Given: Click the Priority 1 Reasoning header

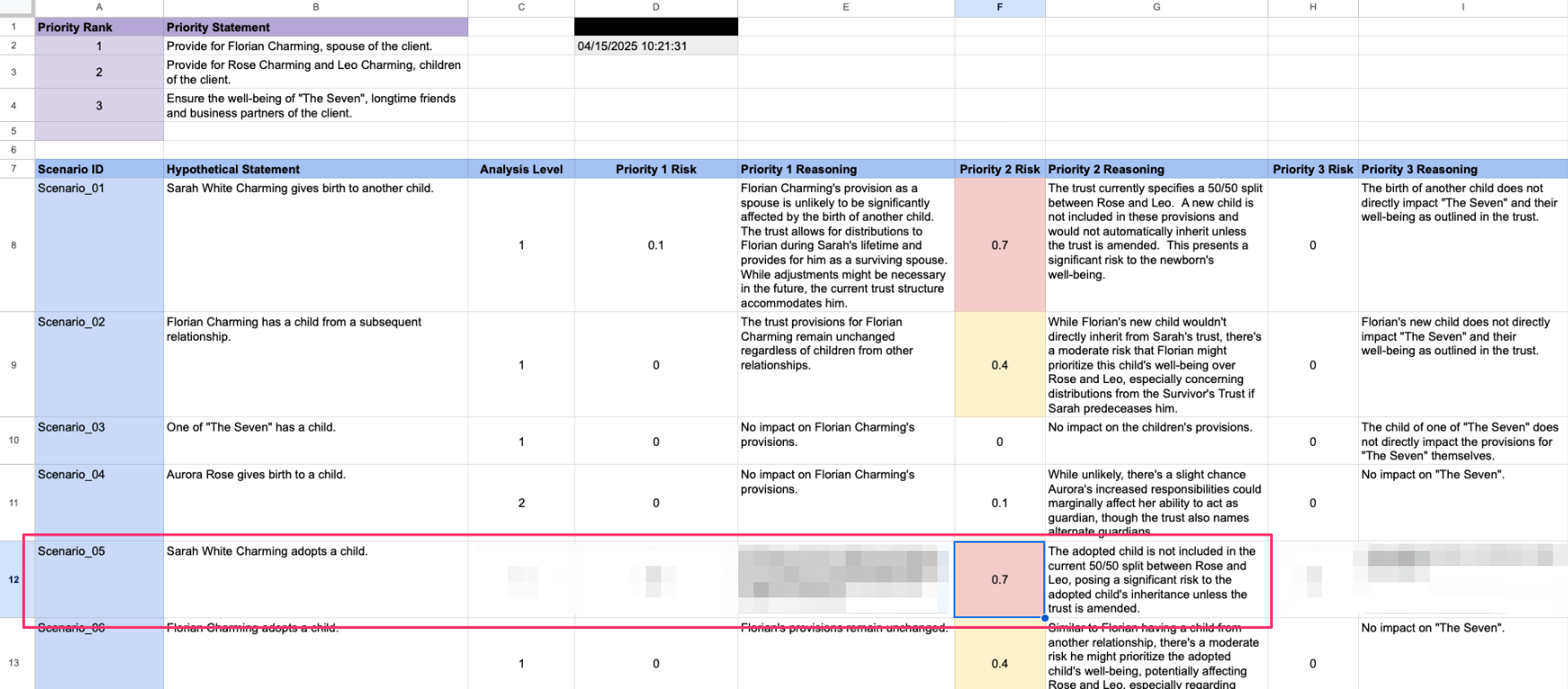Looking at the screenshot, I should [x=846, y=169].
